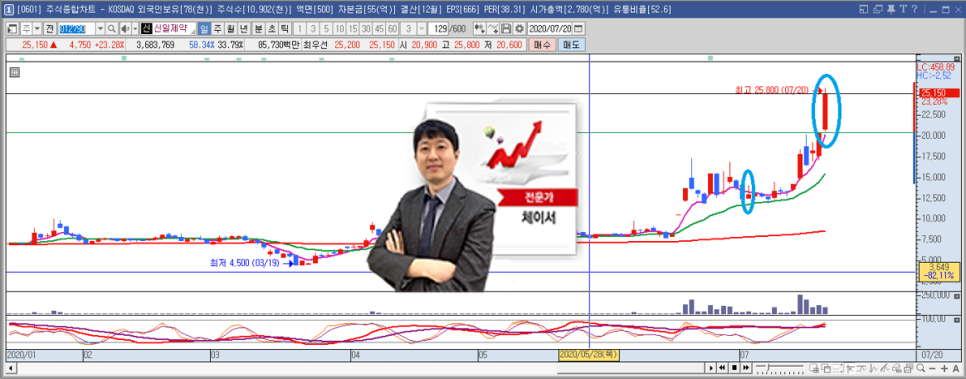This screenshot has width=966, height=379.
Task: Click the rewind double-arrow control
Action: pyautogui.click(x=722, y=368)
